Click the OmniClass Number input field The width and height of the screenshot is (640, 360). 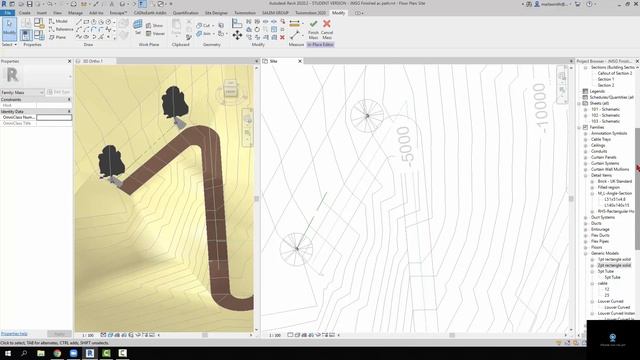coord(54,118)
